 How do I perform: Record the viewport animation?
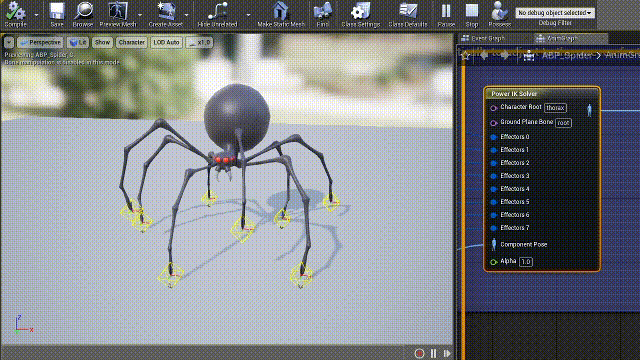click(x=419, y=353)
